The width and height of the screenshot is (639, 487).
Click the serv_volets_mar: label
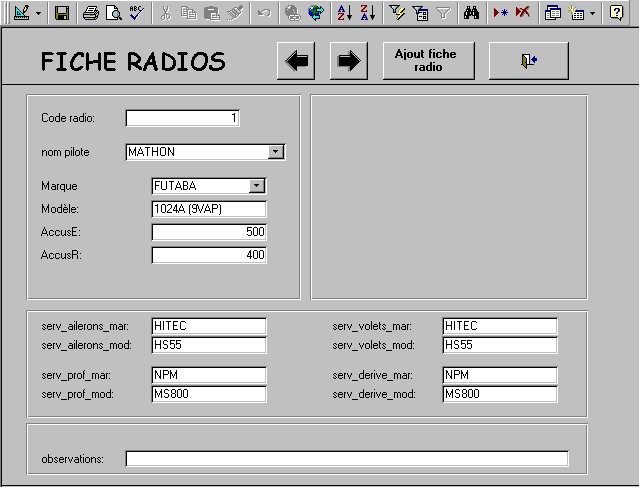click(372, 326)
